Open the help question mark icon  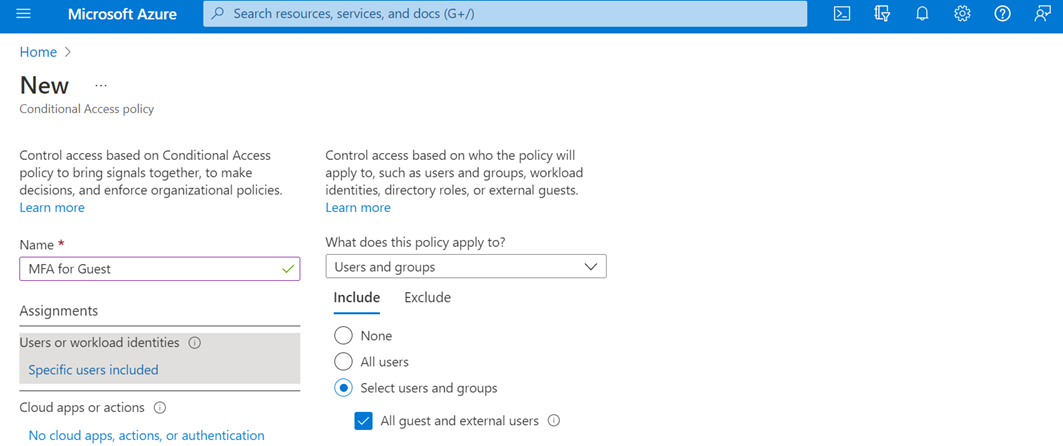pyautogui.click(x=1002, y=14)
